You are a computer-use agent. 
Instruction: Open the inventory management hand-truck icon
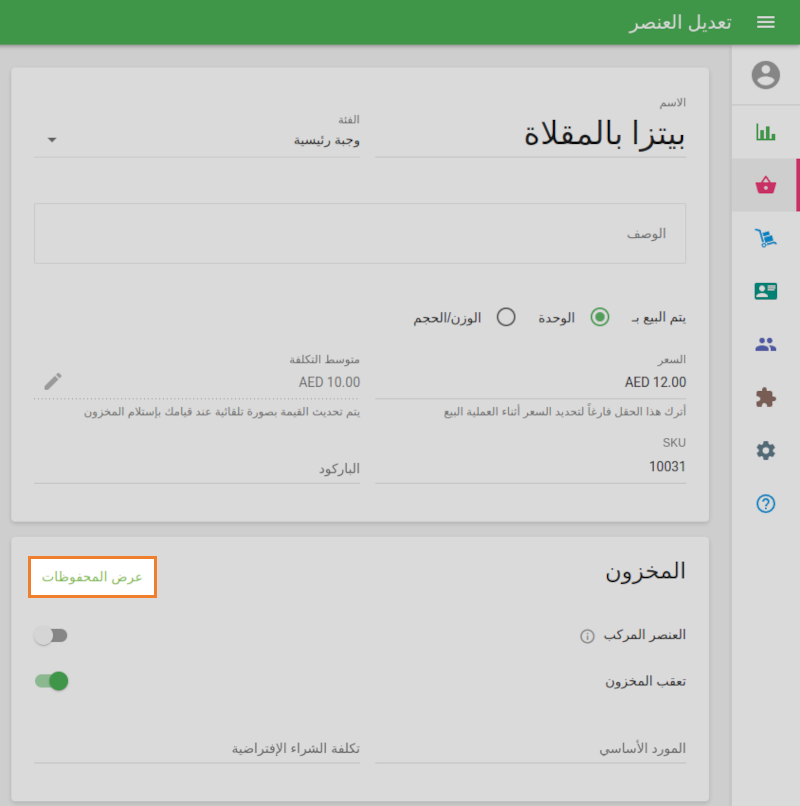(766, 238)
